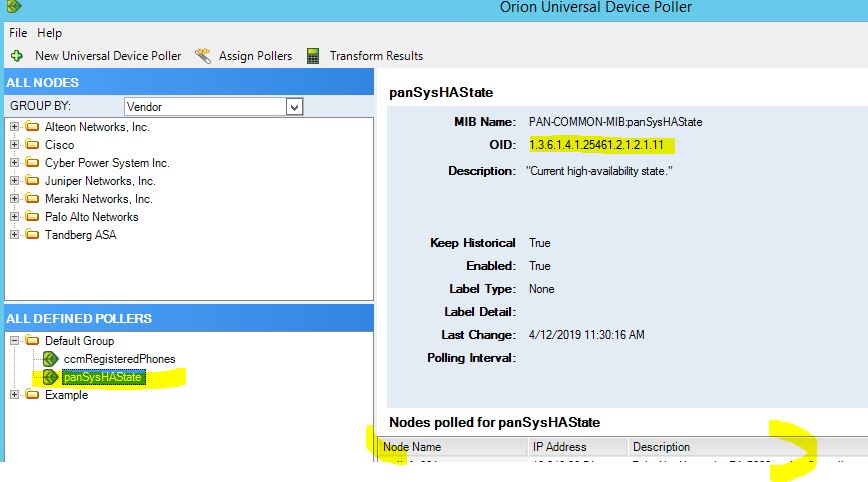Image resolution: width=868 pixels, height=482 pixels.
Task: Click the green plus New Poller icon
Action: tap(17, 56)
